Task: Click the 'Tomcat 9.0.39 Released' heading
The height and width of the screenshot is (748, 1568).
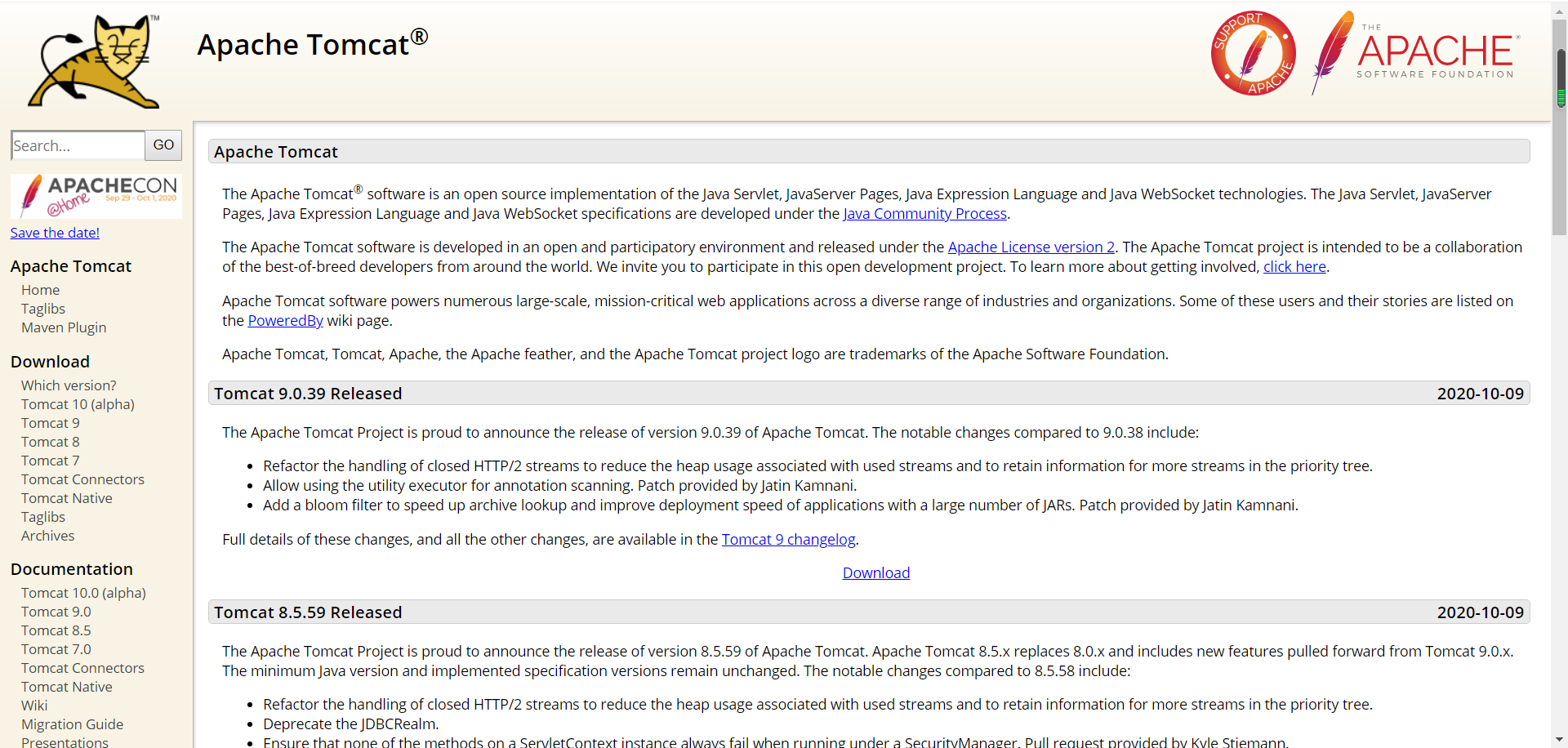Action: click(x=308, y=394)
